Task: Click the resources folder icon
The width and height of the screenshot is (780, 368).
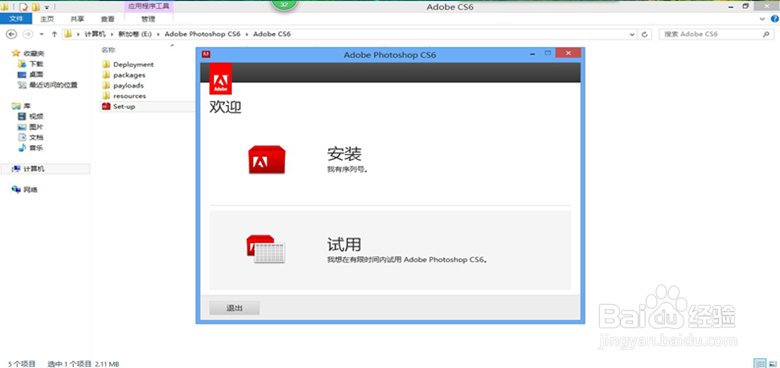Action: (105, 95)
